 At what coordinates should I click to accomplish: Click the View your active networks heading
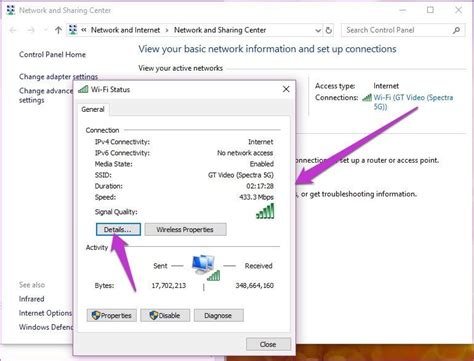(180, 68)
